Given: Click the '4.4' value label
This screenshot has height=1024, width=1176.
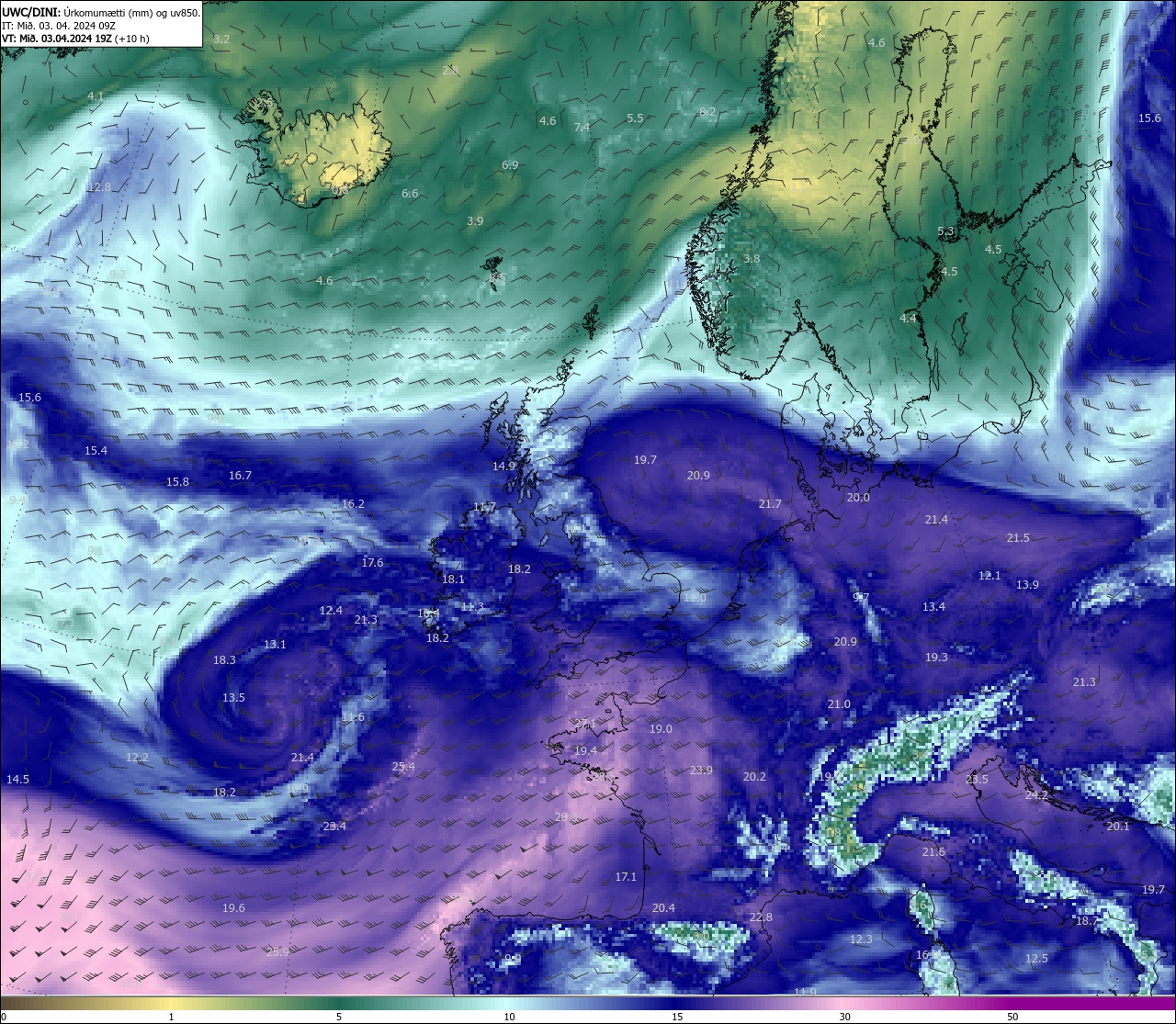Looking at the screenshot, I should (909, 319).
